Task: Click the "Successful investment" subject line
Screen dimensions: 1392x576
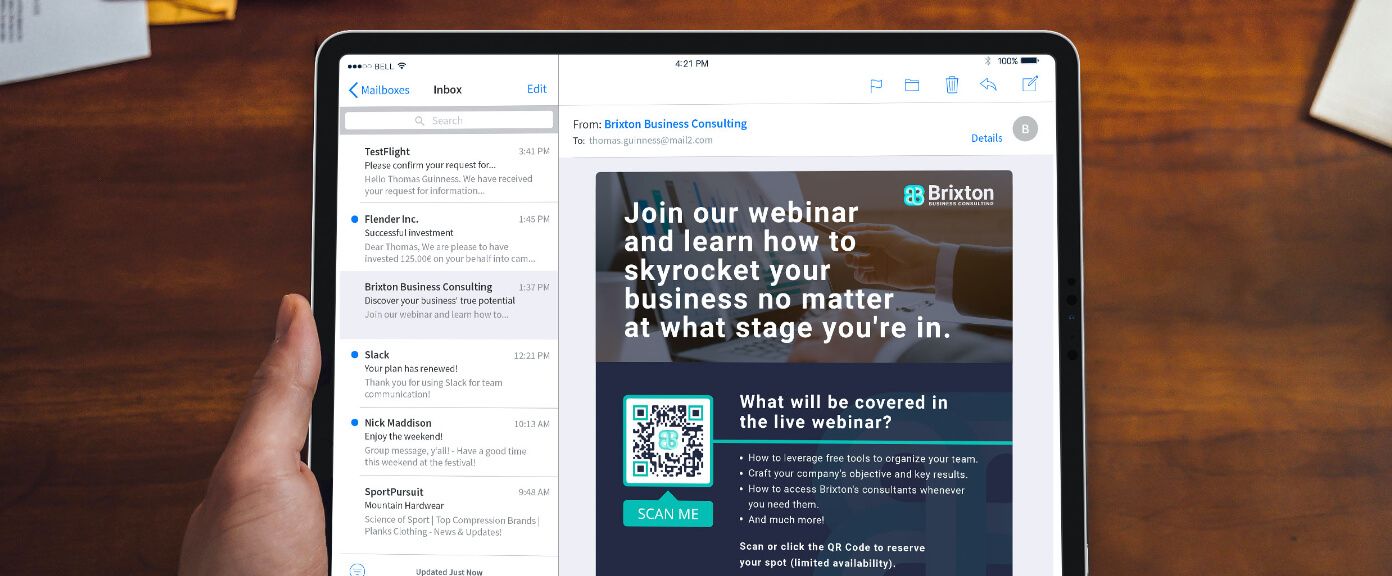Action: (x=409, y=233)
